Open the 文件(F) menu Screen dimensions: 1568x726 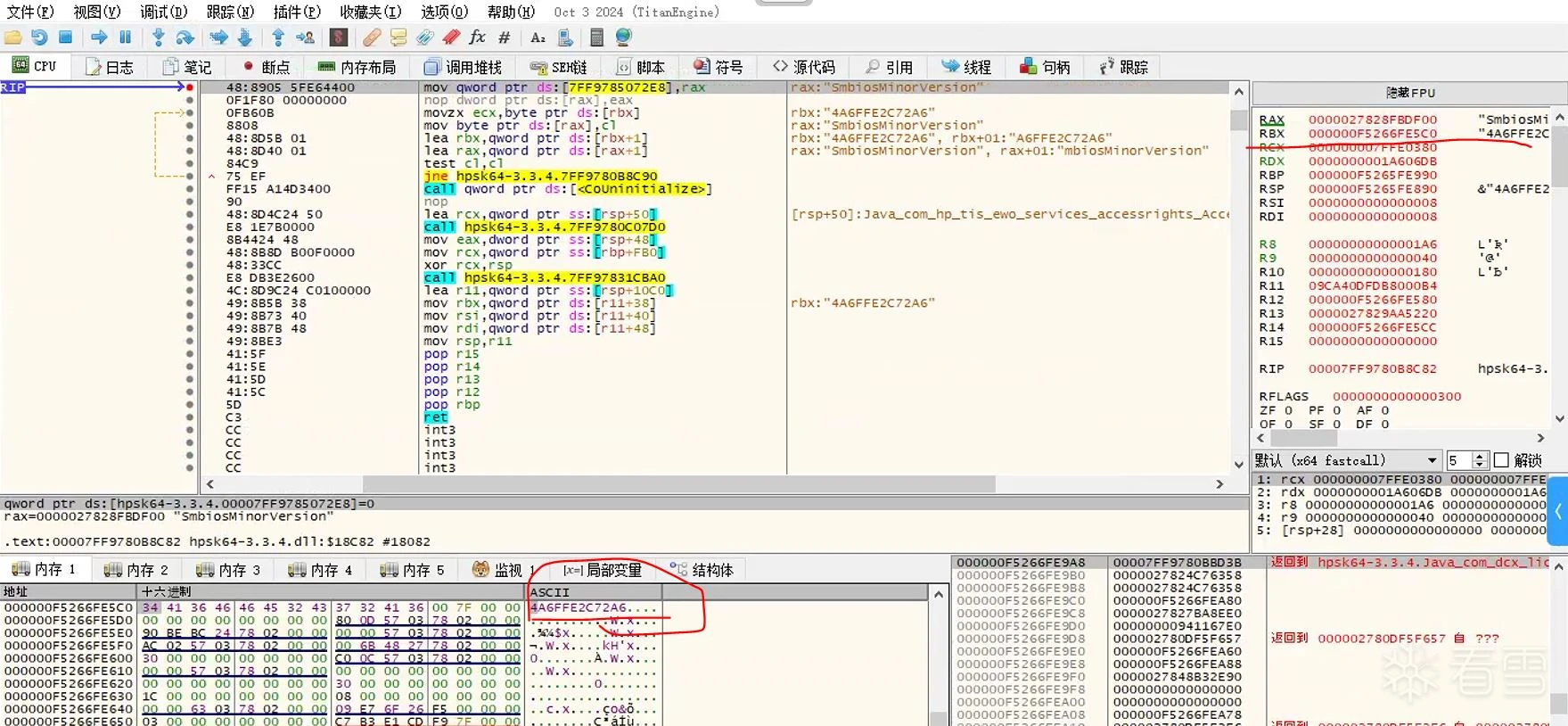tap(30, 12)
